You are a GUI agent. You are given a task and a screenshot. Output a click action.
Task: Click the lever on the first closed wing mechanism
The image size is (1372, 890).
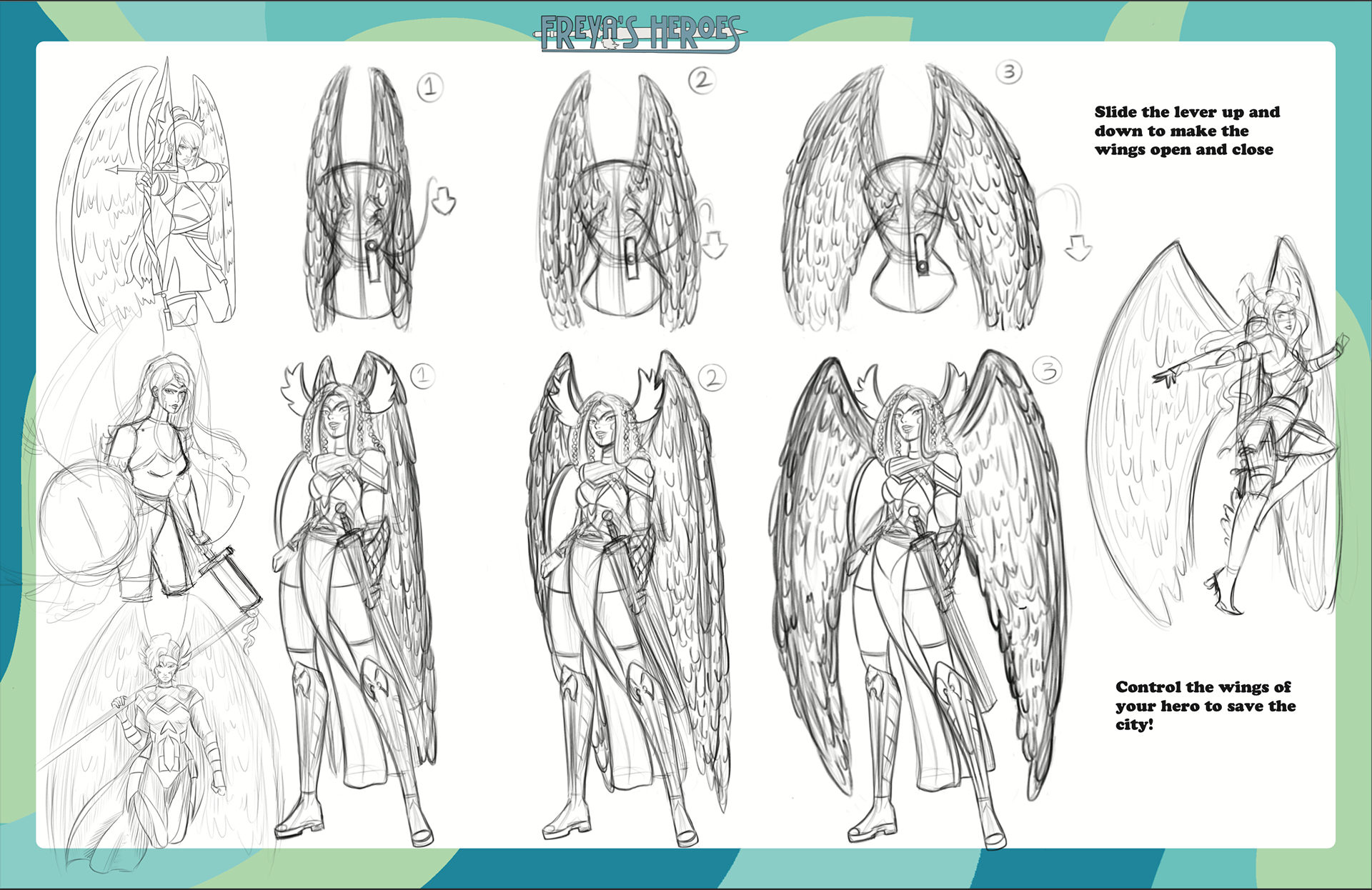374,261
